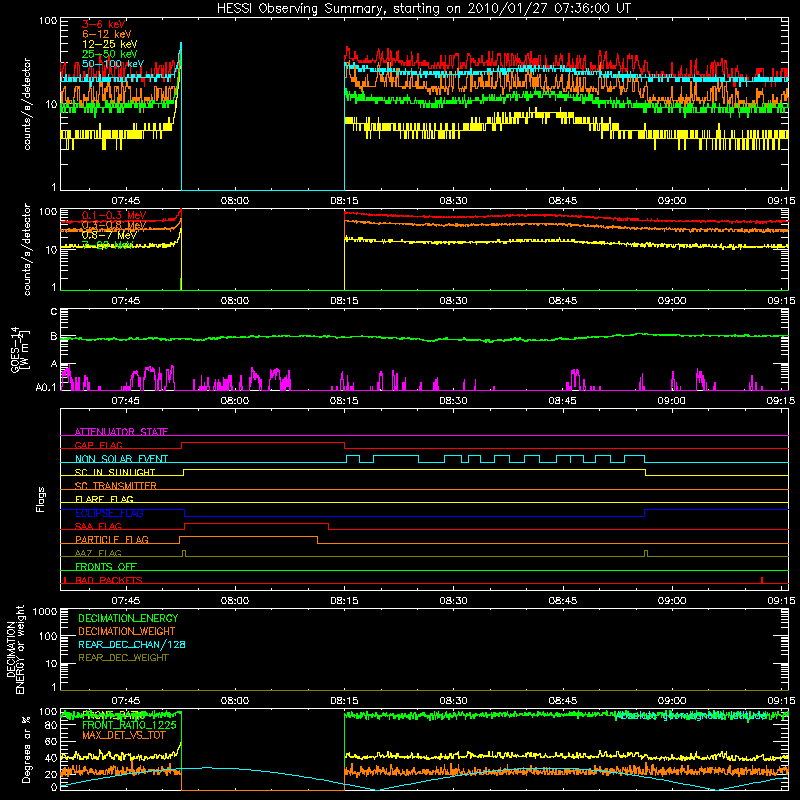The height and width of the screenshot is (800, 800).
Task: Click the NON_SOLAR_EVENT flag label
Action: pos(121,459)
